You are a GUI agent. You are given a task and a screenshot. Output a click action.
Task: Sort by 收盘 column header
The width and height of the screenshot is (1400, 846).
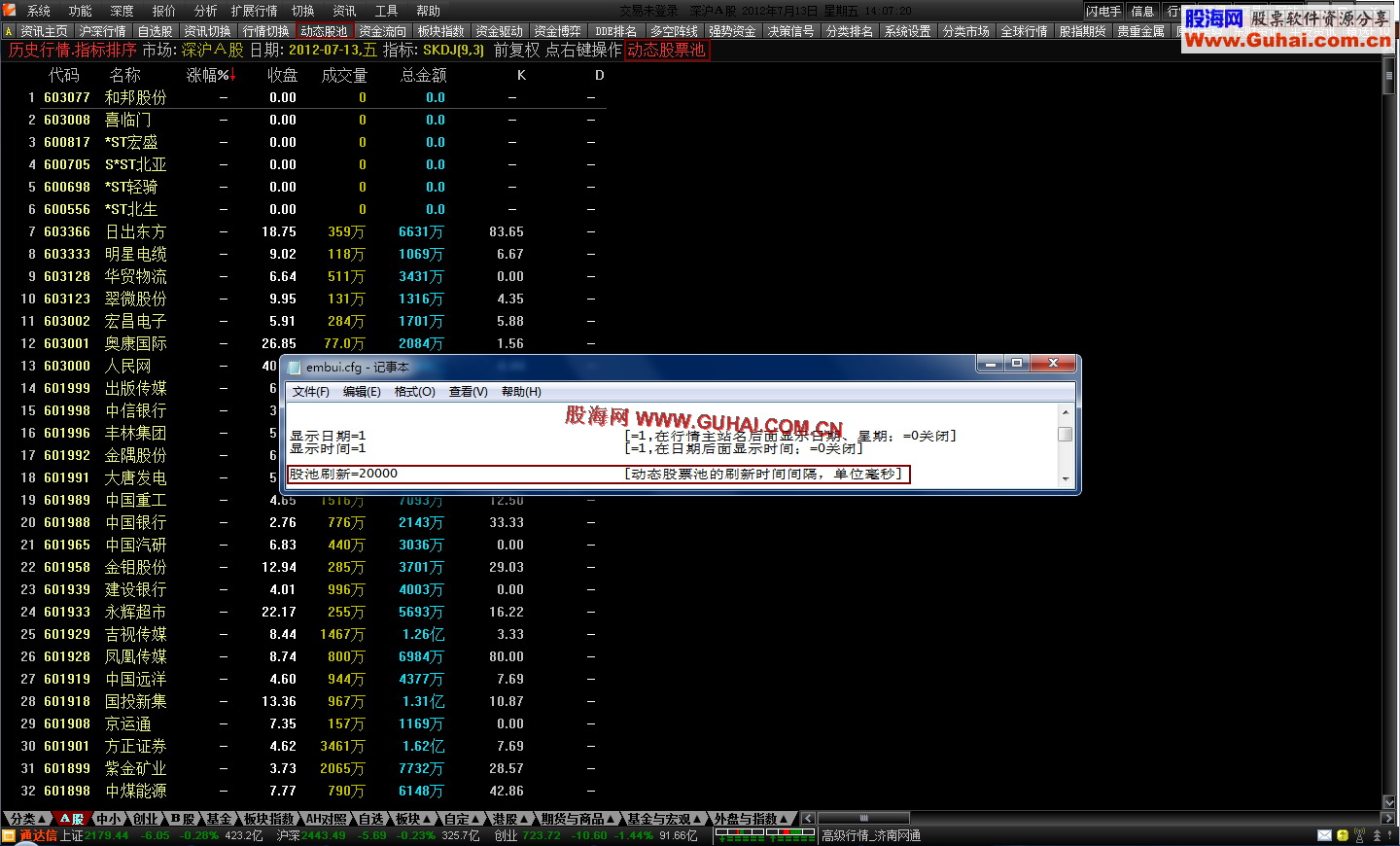click(x=282, y=75)
